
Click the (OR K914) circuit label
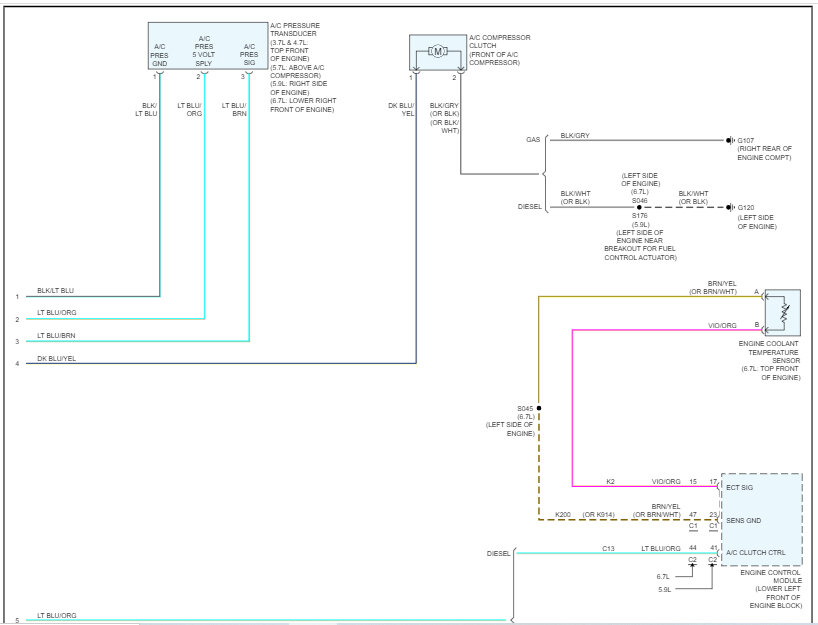pyautogui.click(x=598, y=514)
